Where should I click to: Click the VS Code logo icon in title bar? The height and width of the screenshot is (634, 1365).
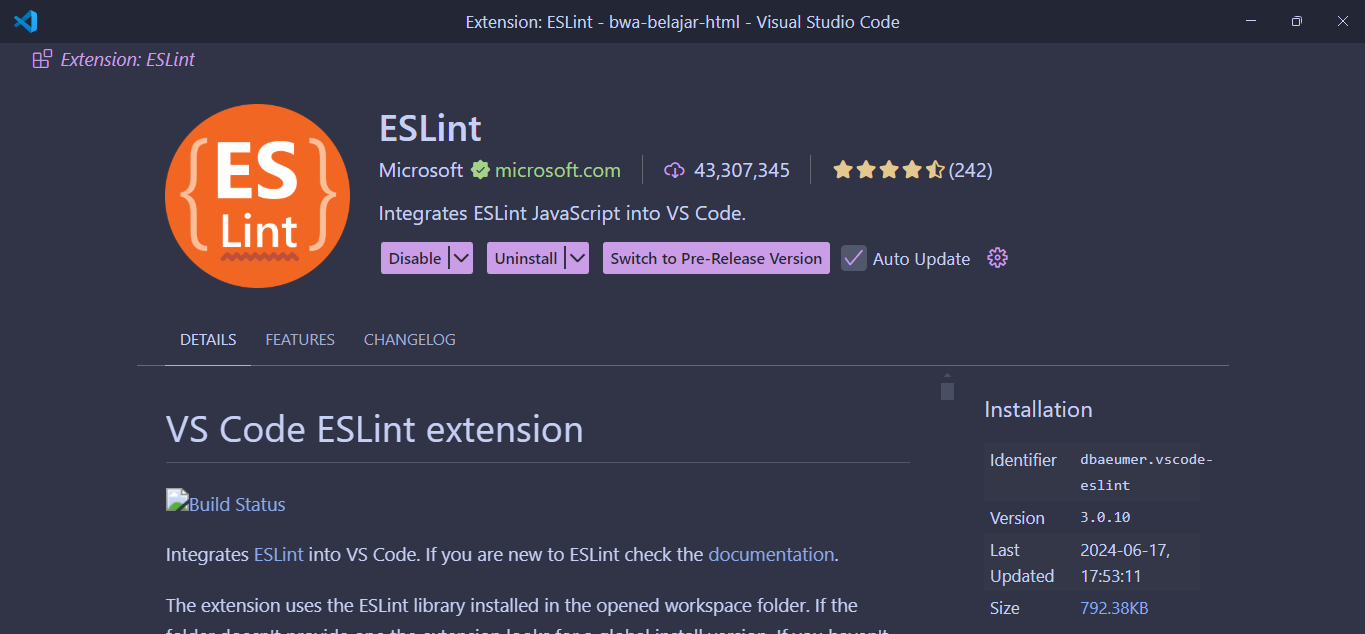pyautogui.click(x=25, y=21)
